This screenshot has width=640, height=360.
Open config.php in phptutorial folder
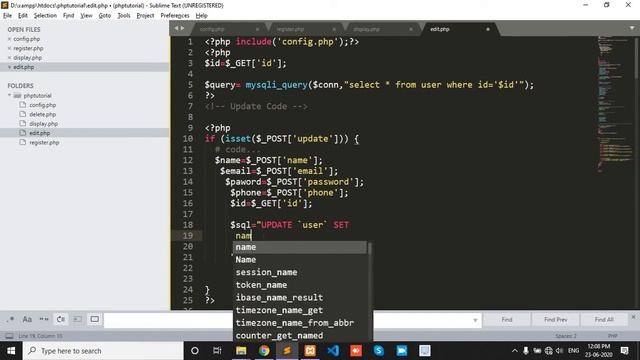coord(42,105)
